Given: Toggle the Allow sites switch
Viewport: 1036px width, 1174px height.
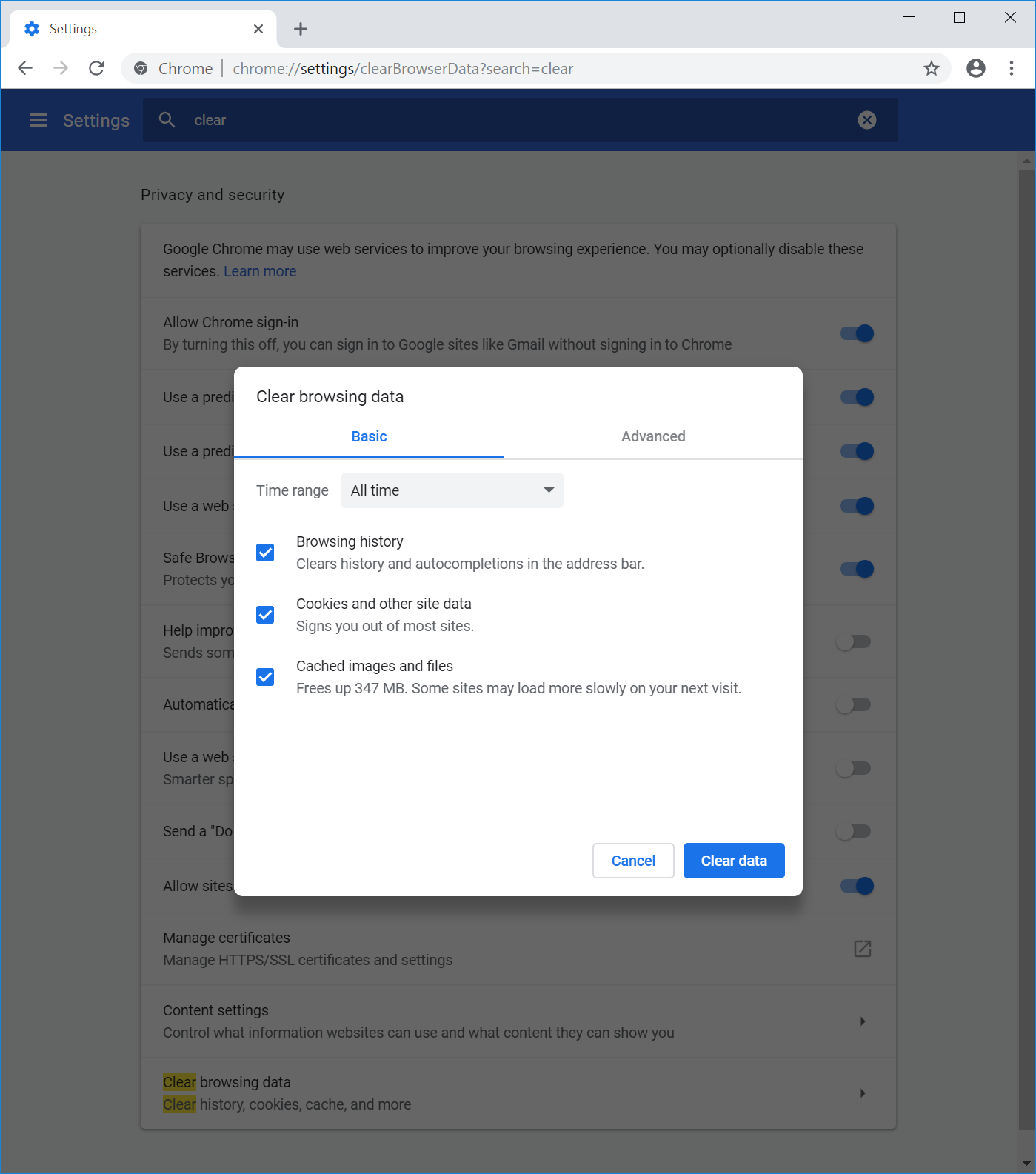Looking at the screenshot, I should pos(857,886).
